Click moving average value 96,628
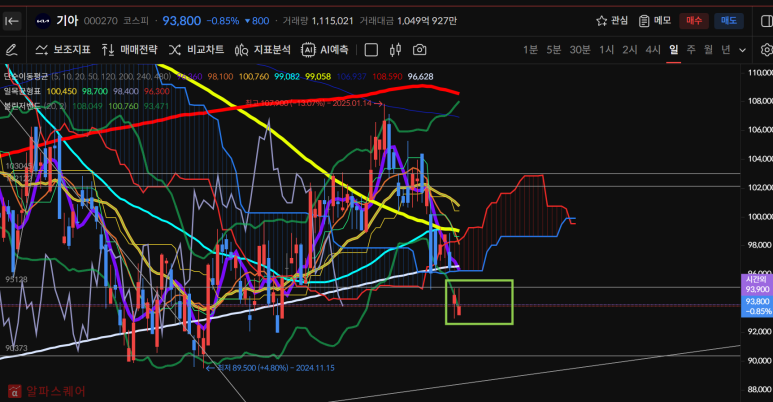 pyautogui.click(x=421, y=76)
